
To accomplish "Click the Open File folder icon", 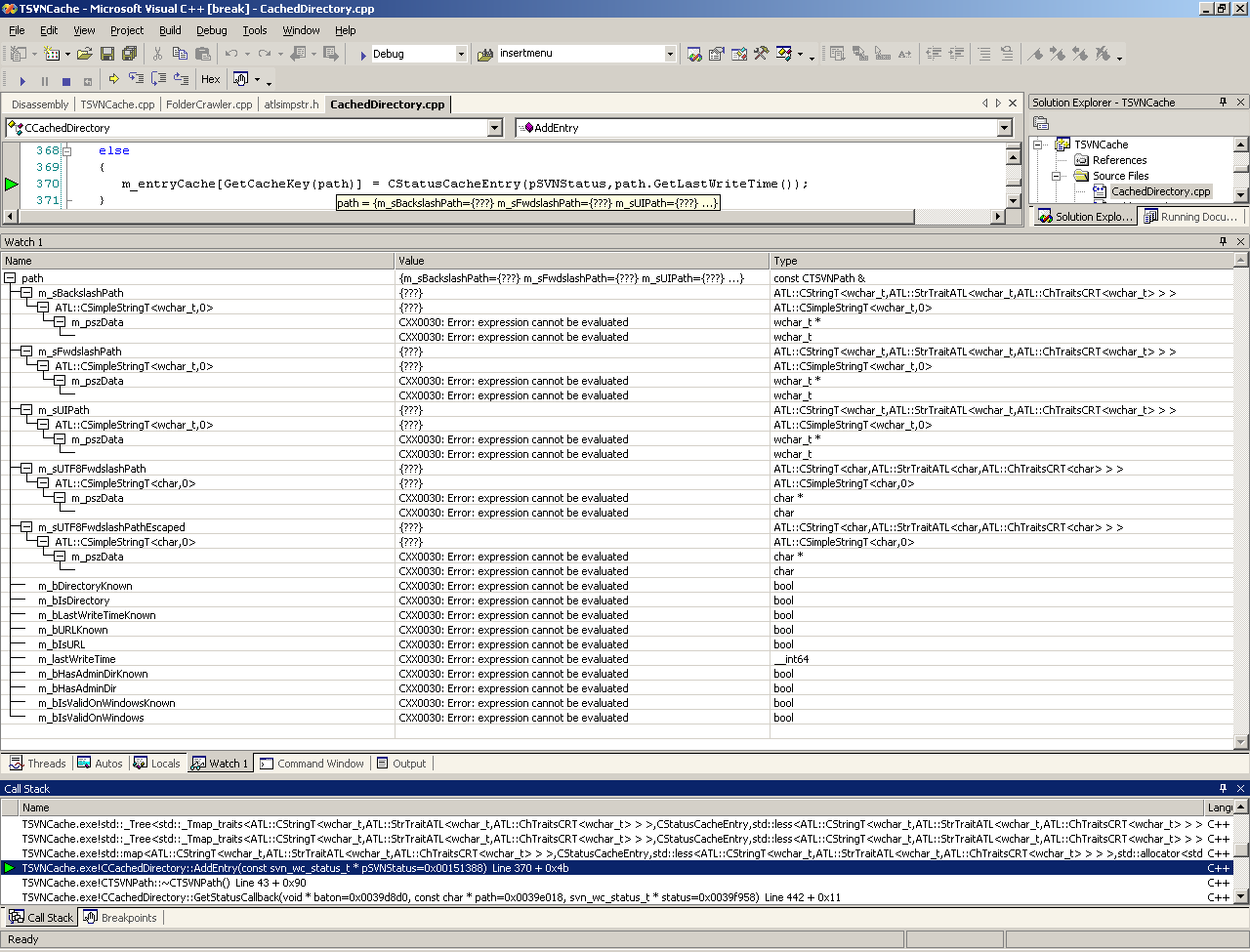I will [85, 54].
